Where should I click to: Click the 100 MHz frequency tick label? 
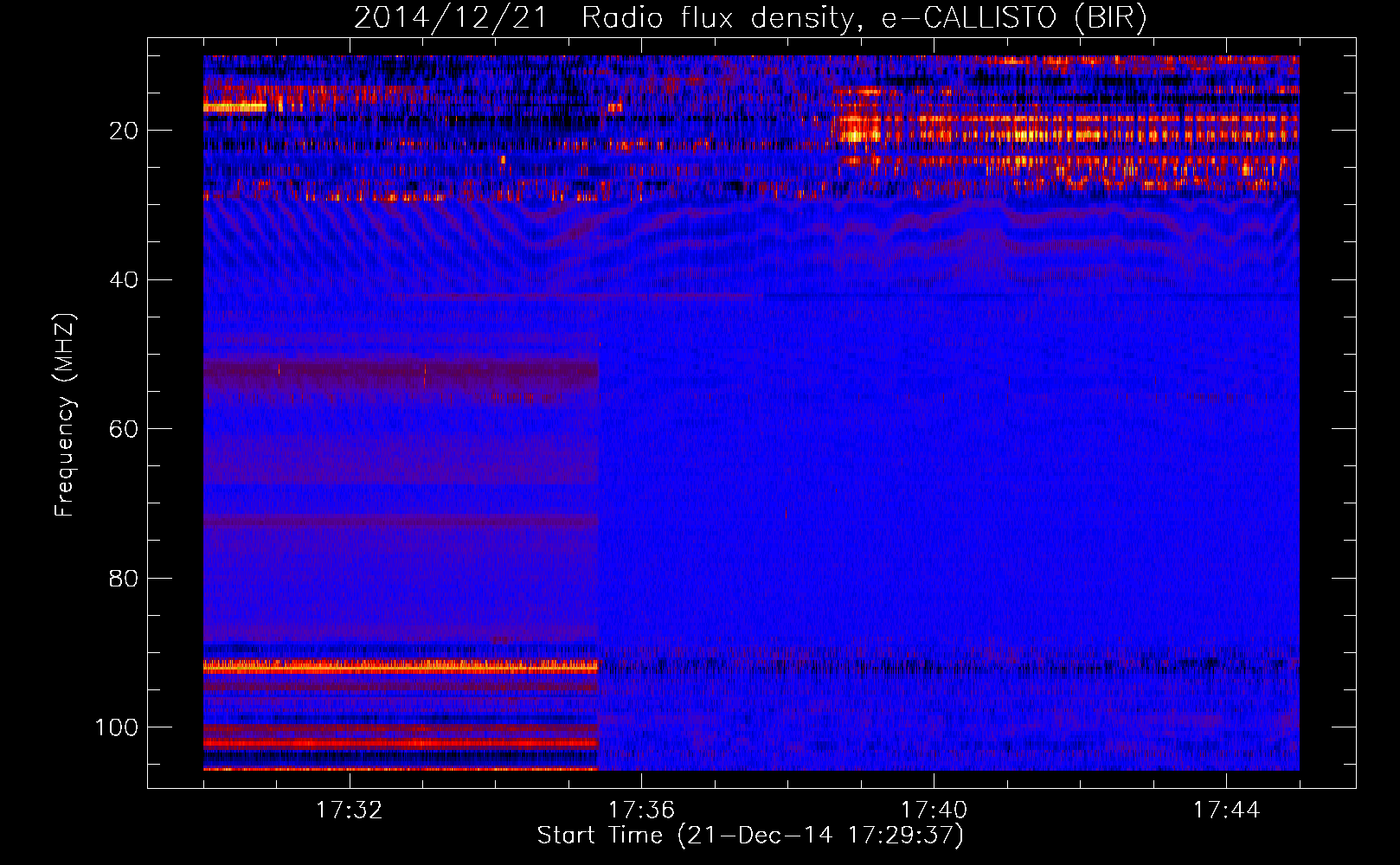point(116,727)
